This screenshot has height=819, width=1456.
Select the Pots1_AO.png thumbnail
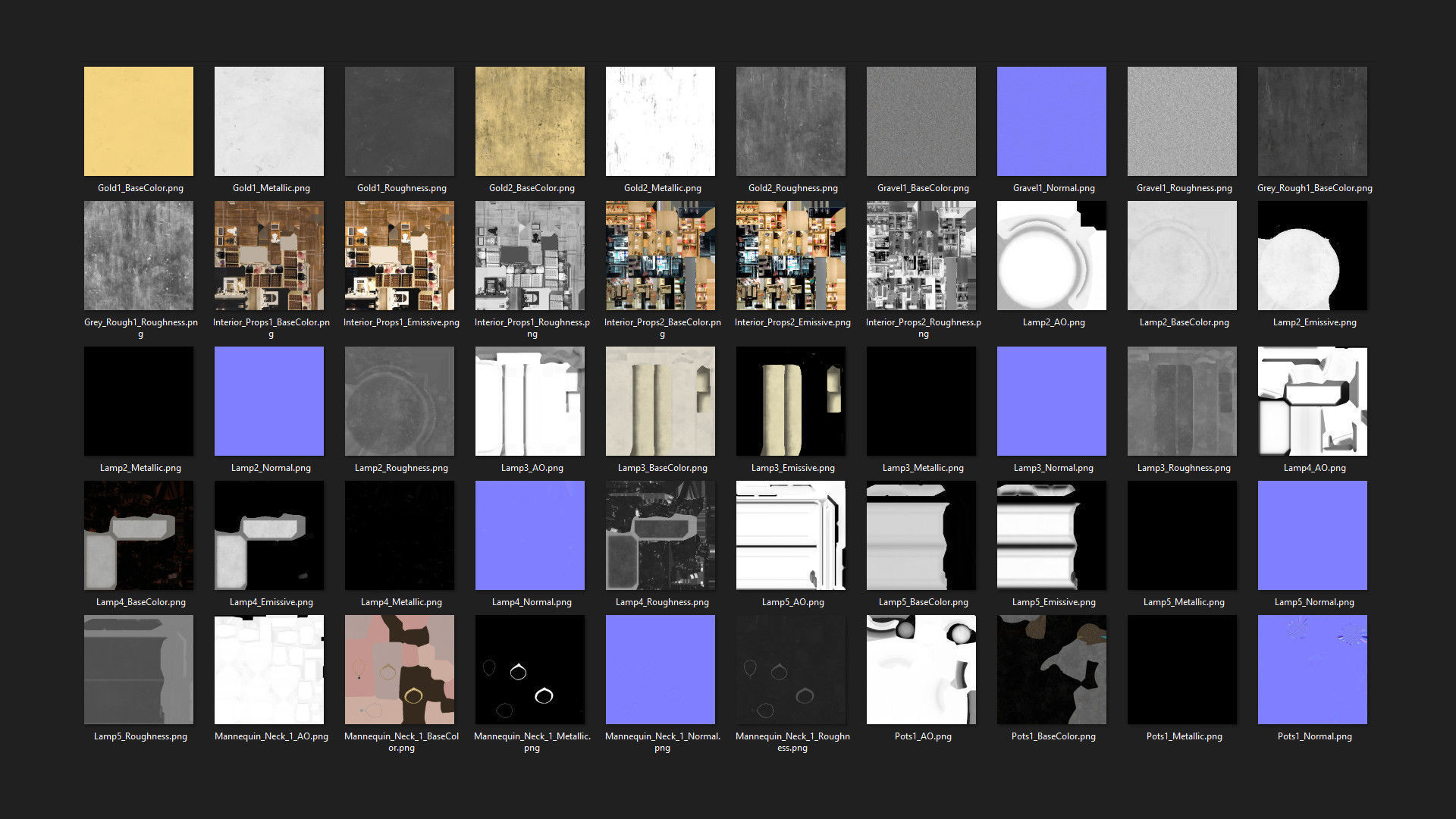pos(921,670)
